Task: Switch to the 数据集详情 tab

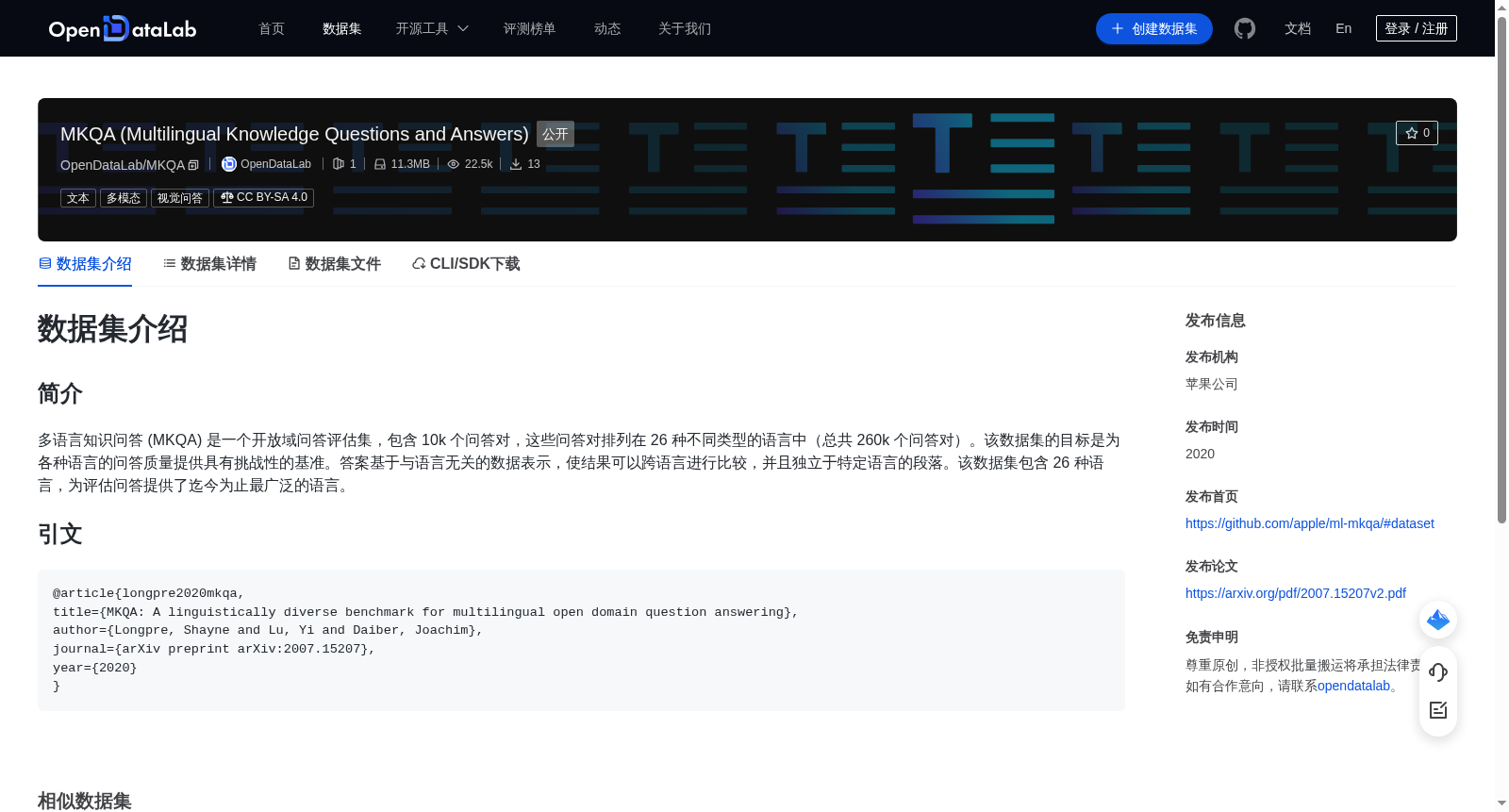Action: coord(209,264)
